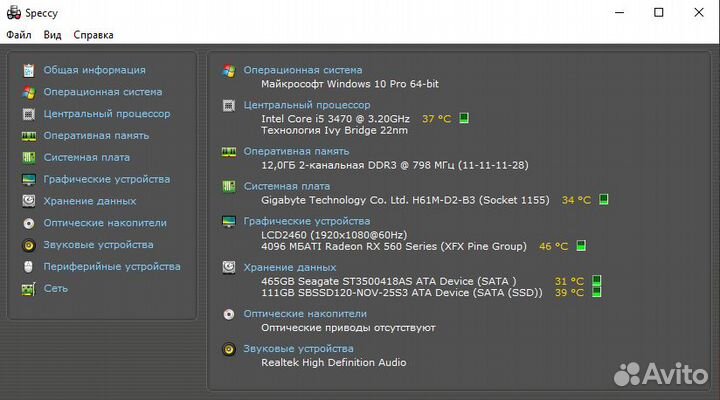Click the Графические устройства summary heading link

(x=307, y=221)
